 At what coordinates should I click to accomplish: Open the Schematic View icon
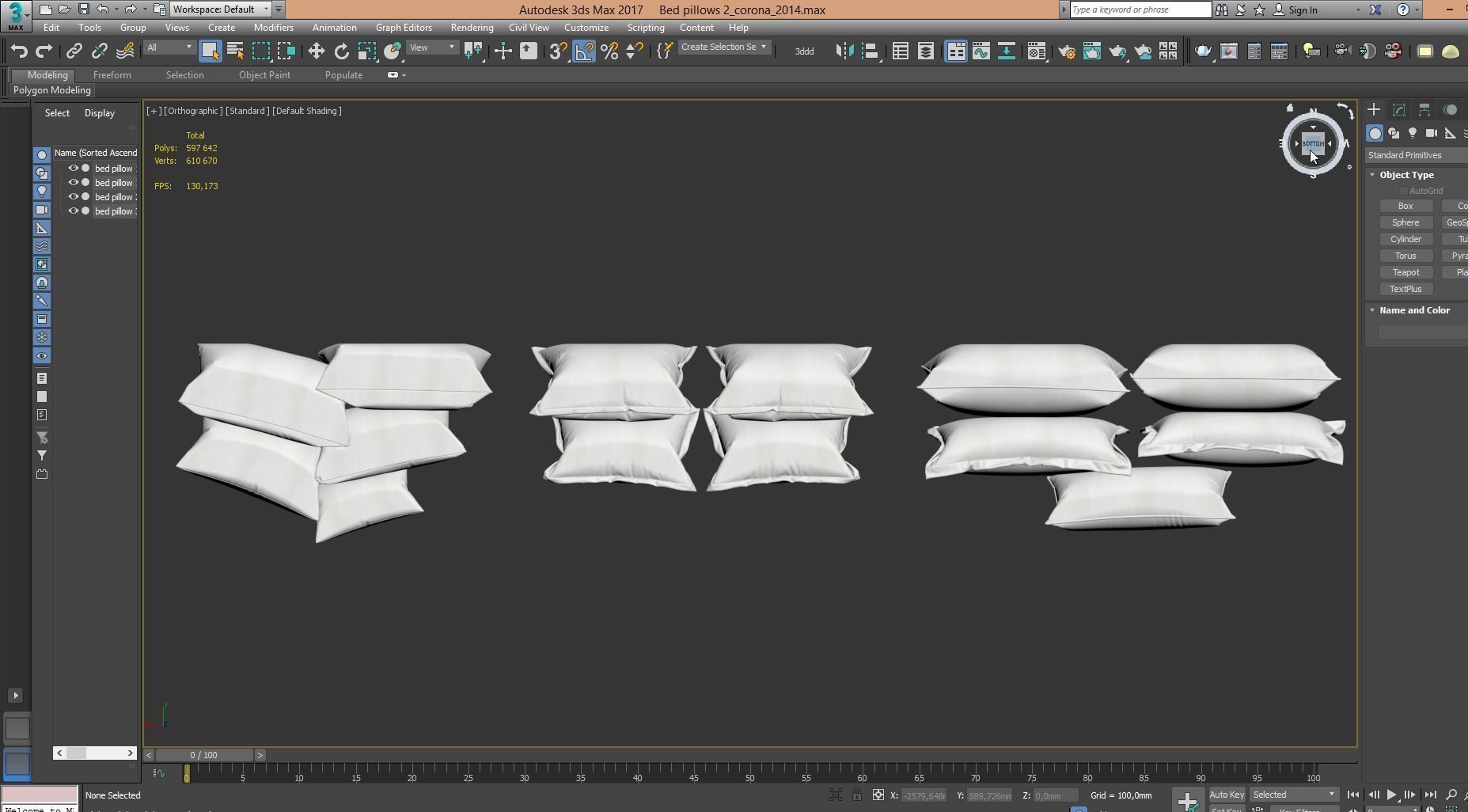[1006, 51]
